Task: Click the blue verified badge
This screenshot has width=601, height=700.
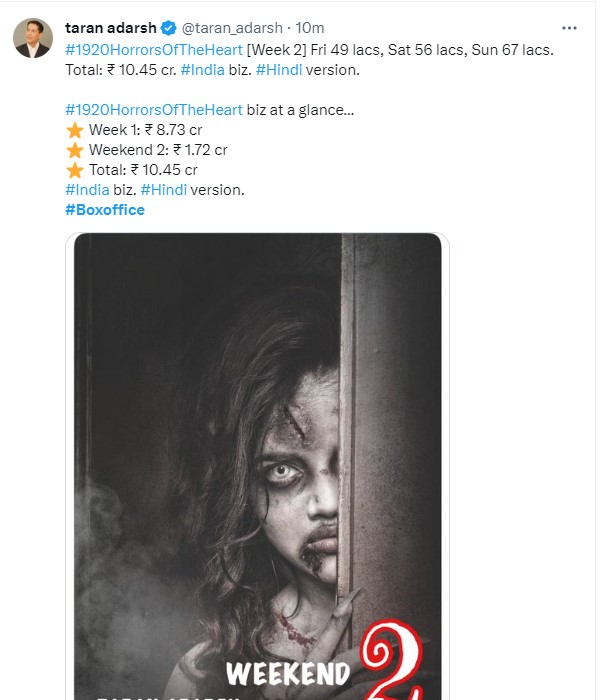Action: coord(168,28)
